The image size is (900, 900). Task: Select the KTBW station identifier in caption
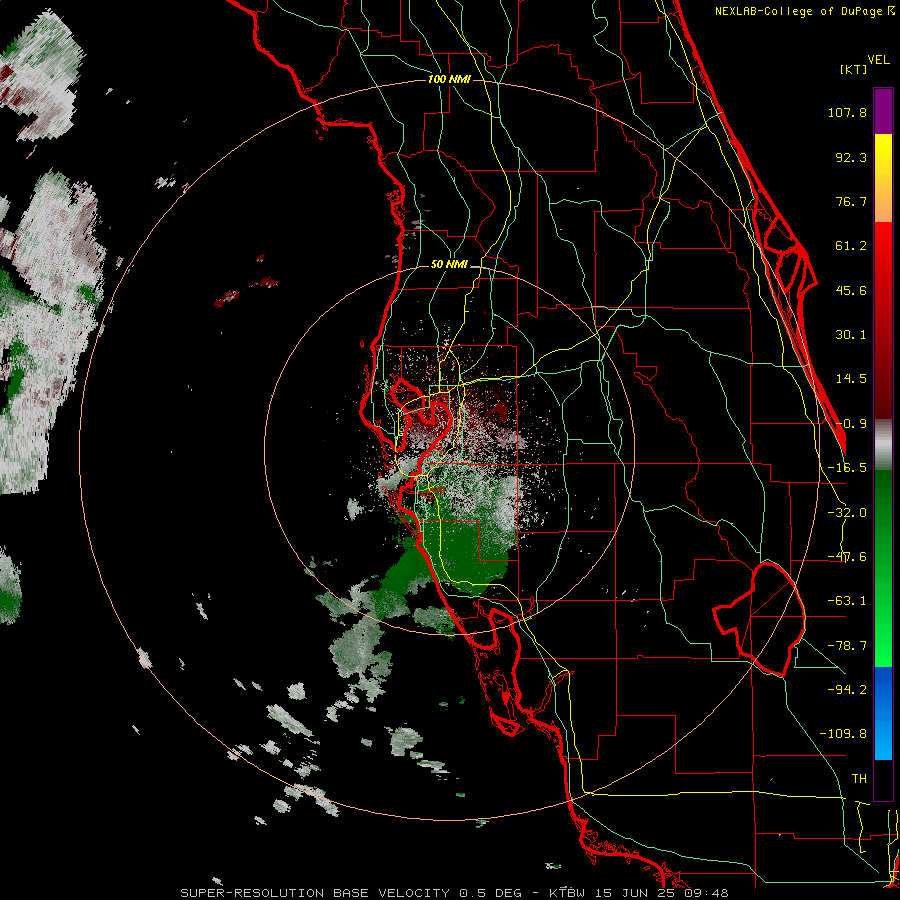(567, 893)
